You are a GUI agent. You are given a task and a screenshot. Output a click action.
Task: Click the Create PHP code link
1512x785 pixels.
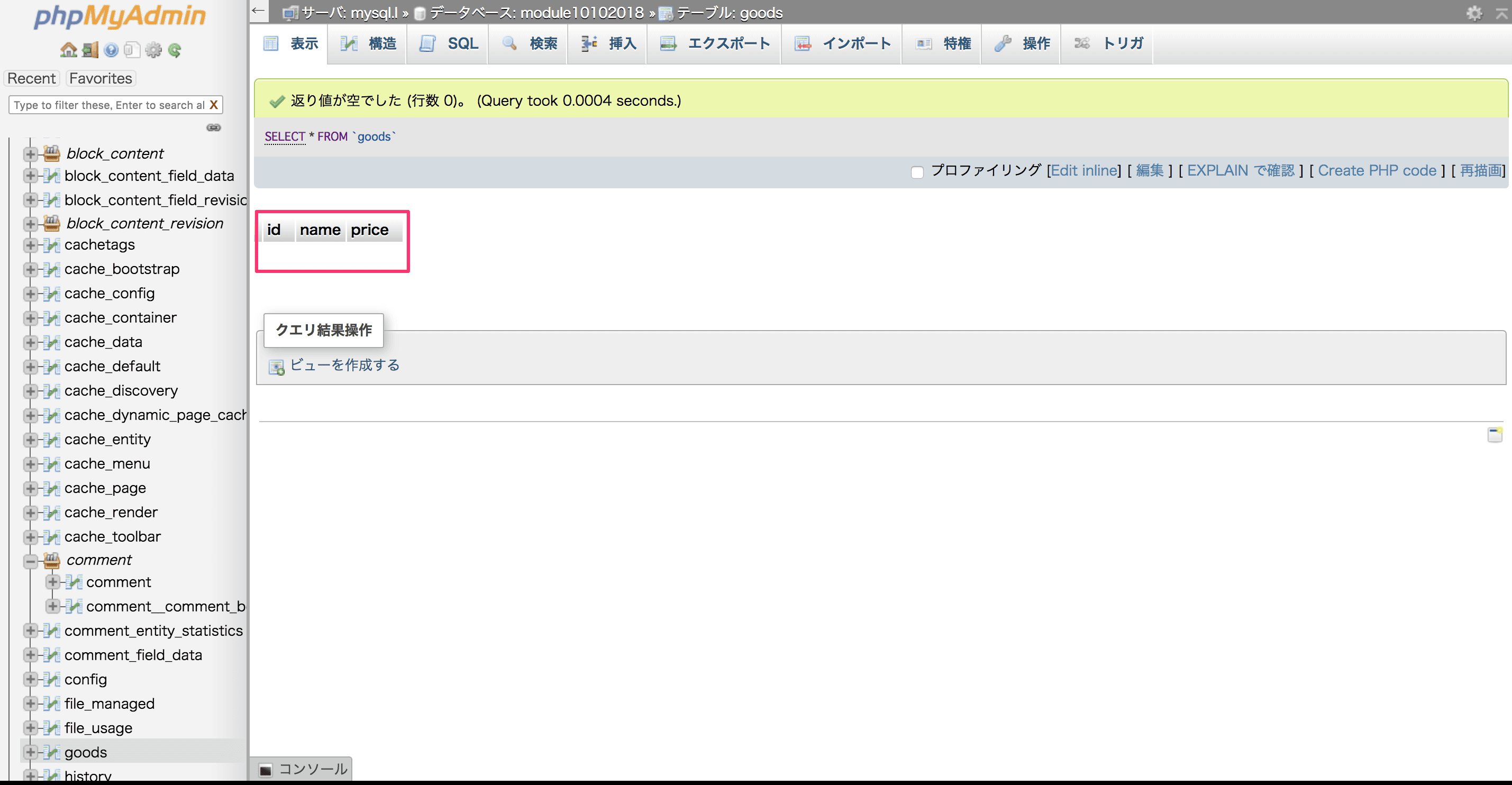pyautogui.click(x=1377, y=171)
